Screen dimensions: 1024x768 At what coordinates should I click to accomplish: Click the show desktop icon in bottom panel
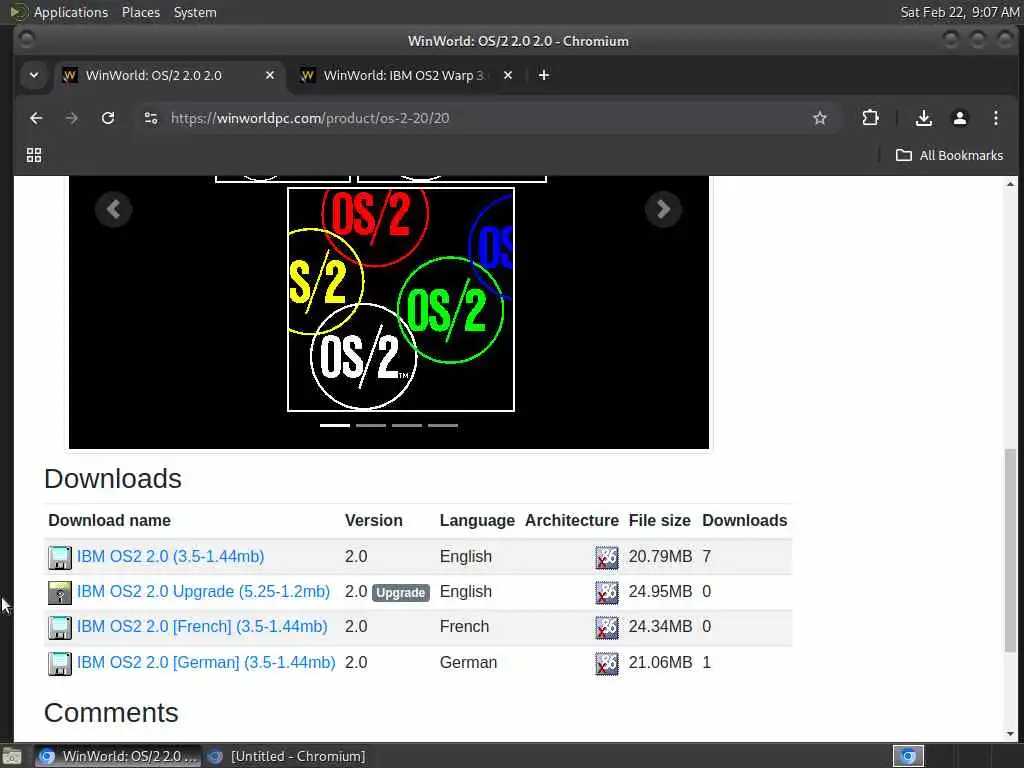tap(12, 757)
